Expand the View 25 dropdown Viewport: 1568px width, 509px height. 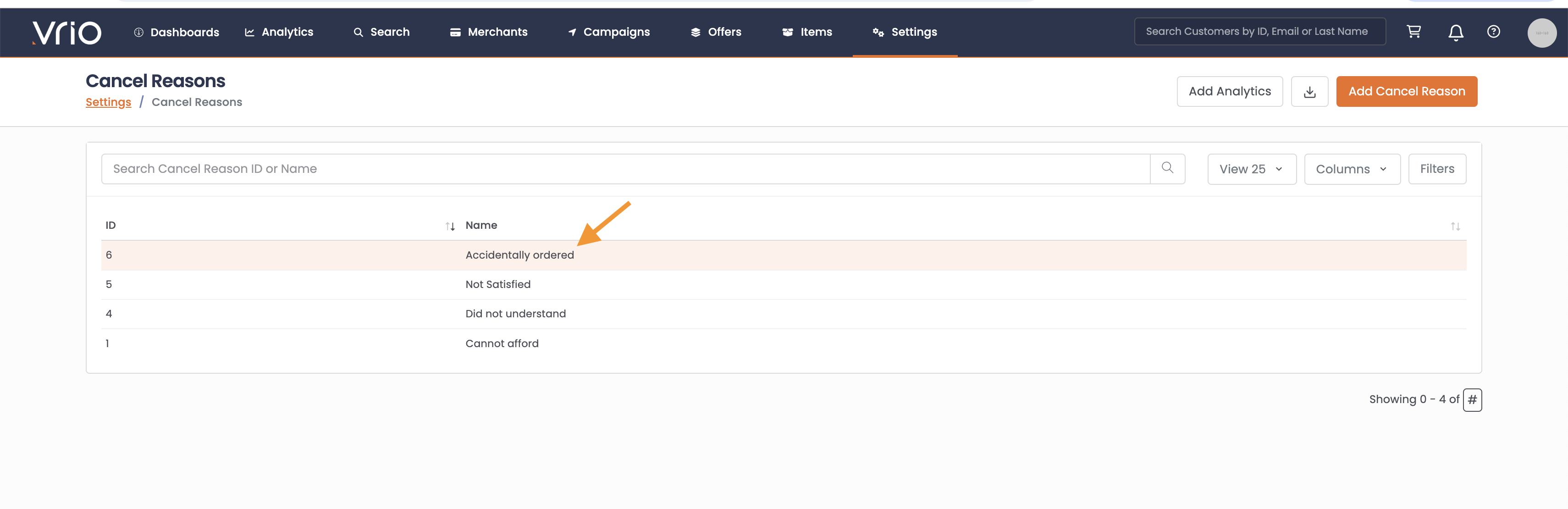(1252, 169)
